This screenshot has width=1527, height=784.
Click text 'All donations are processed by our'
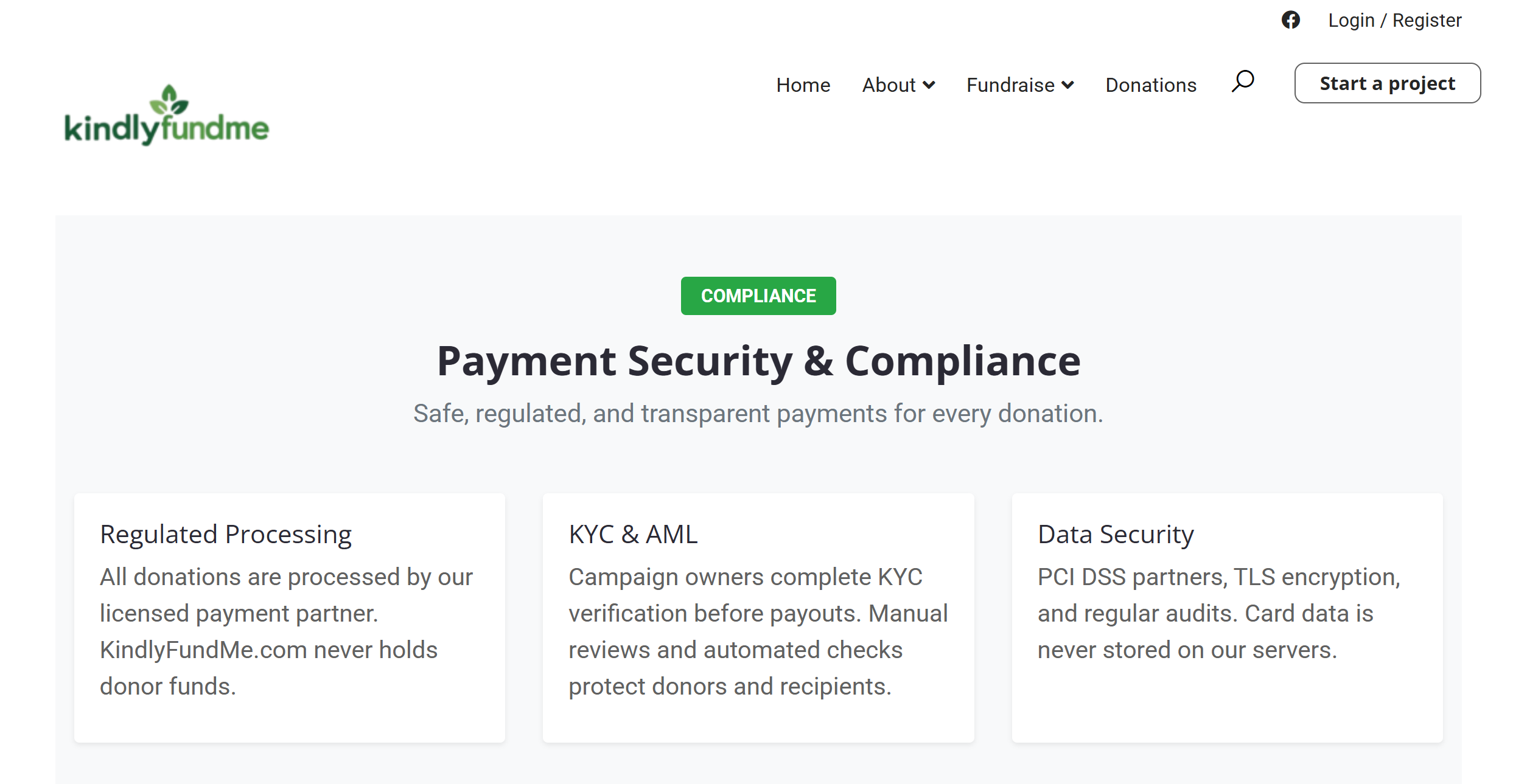pos(286,577)
